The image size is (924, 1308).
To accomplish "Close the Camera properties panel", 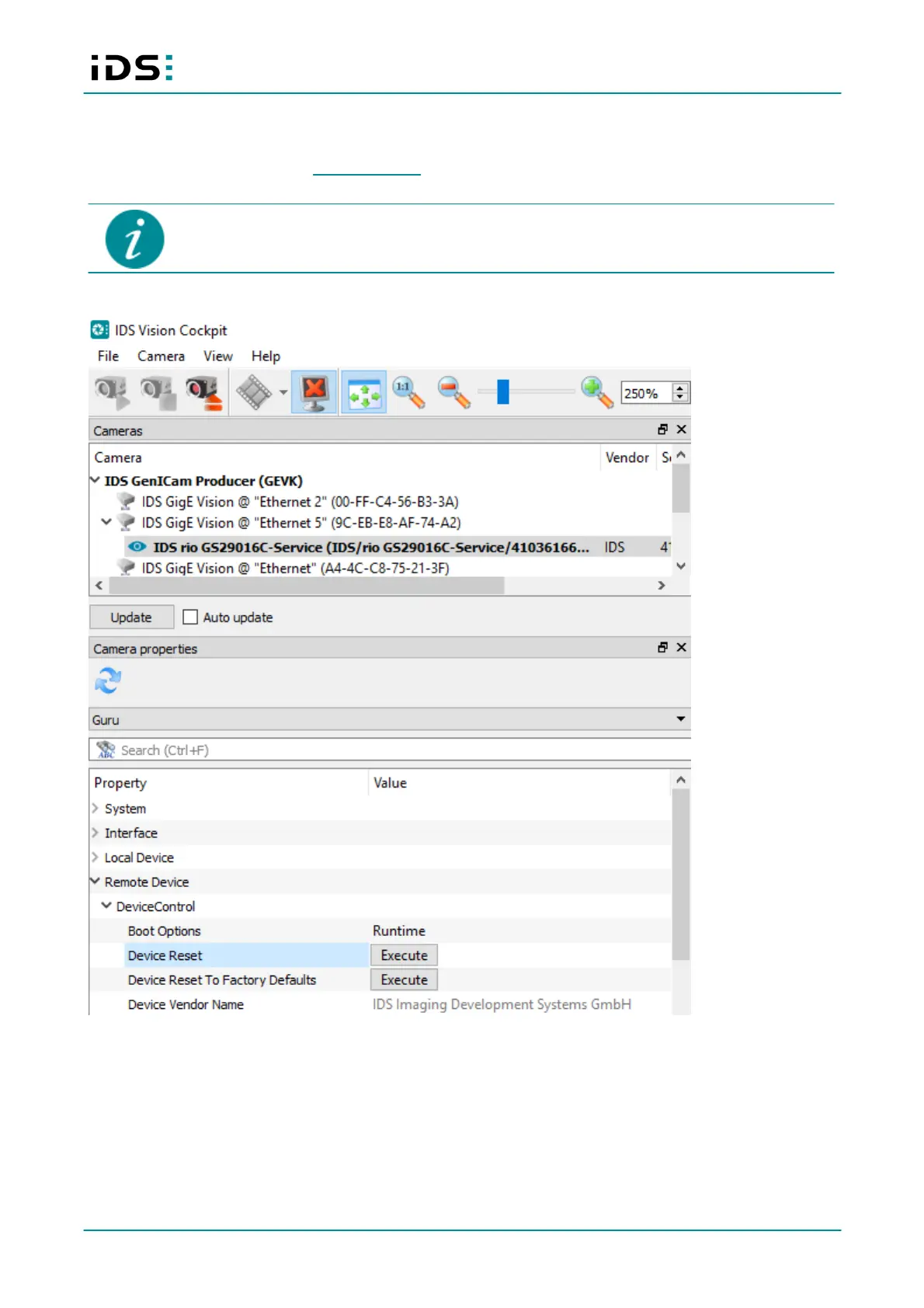I will click(681, 647).
